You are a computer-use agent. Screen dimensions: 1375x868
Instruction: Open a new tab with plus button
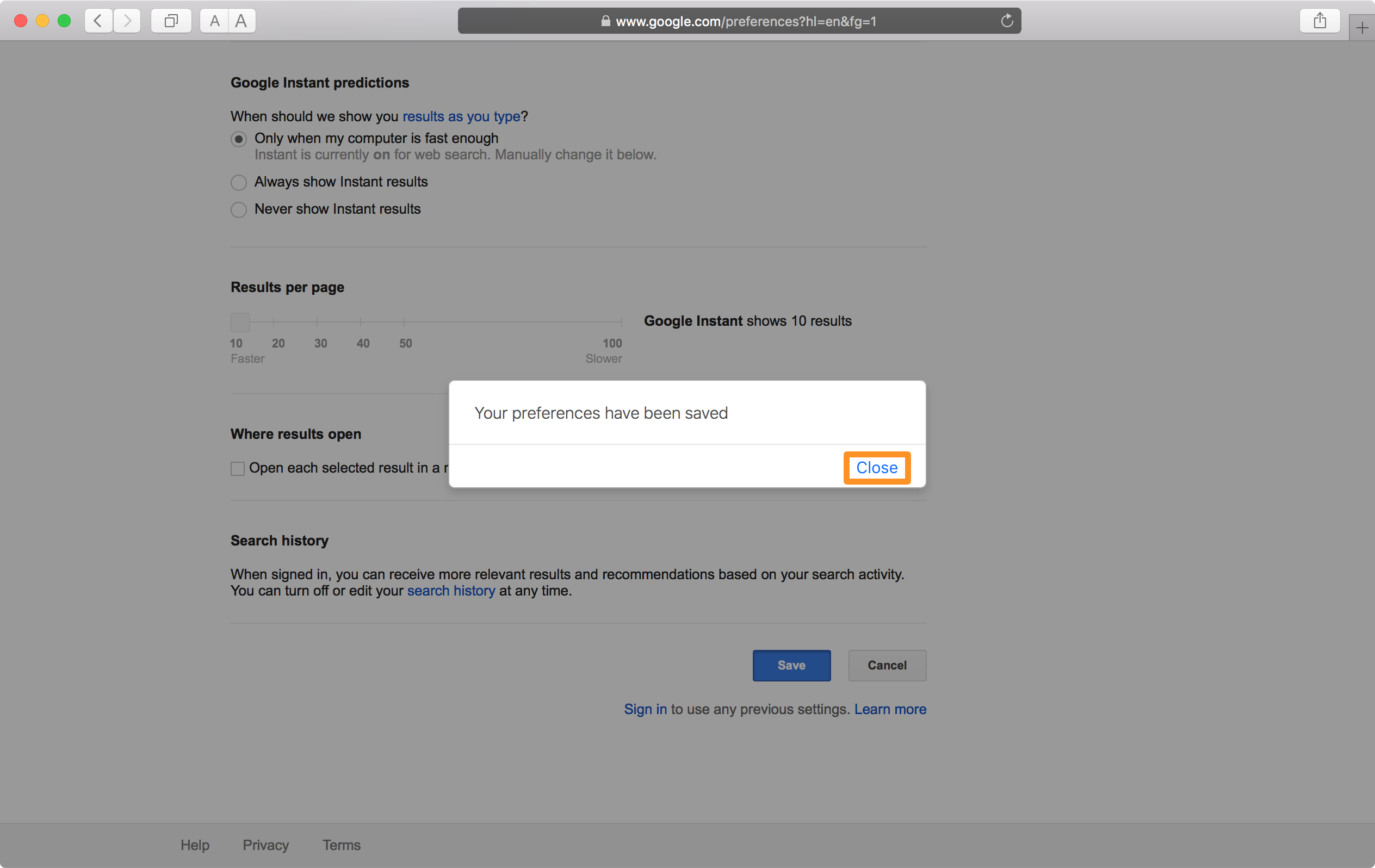coord(1362,28)
